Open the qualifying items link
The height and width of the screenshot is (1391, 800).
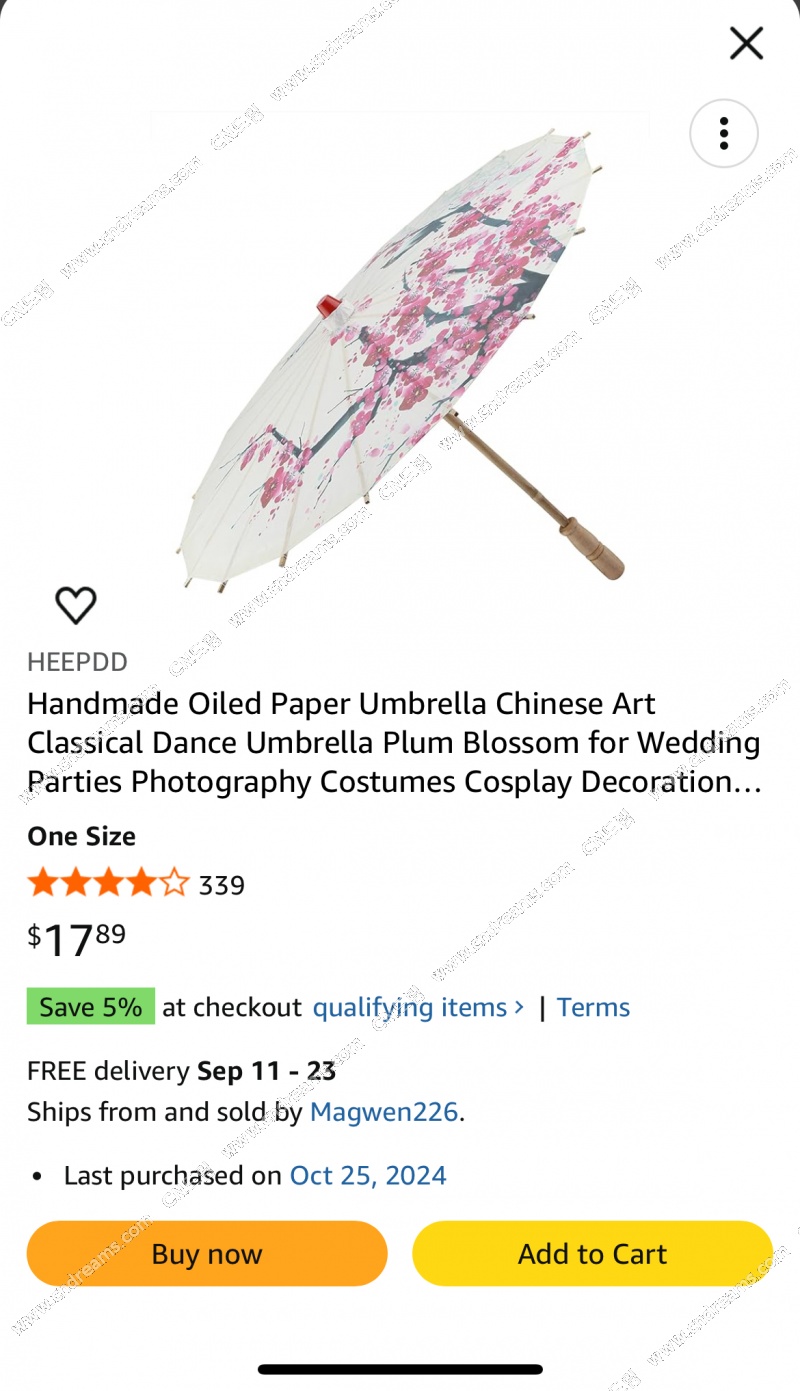[x=410, y=1007]
